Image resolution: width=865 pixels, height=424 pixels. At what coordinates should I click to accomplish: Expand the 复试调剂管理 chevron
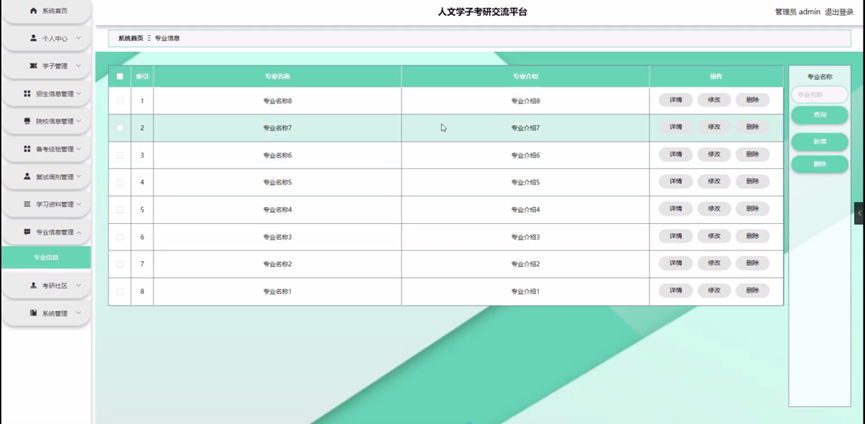coord(78,176)
